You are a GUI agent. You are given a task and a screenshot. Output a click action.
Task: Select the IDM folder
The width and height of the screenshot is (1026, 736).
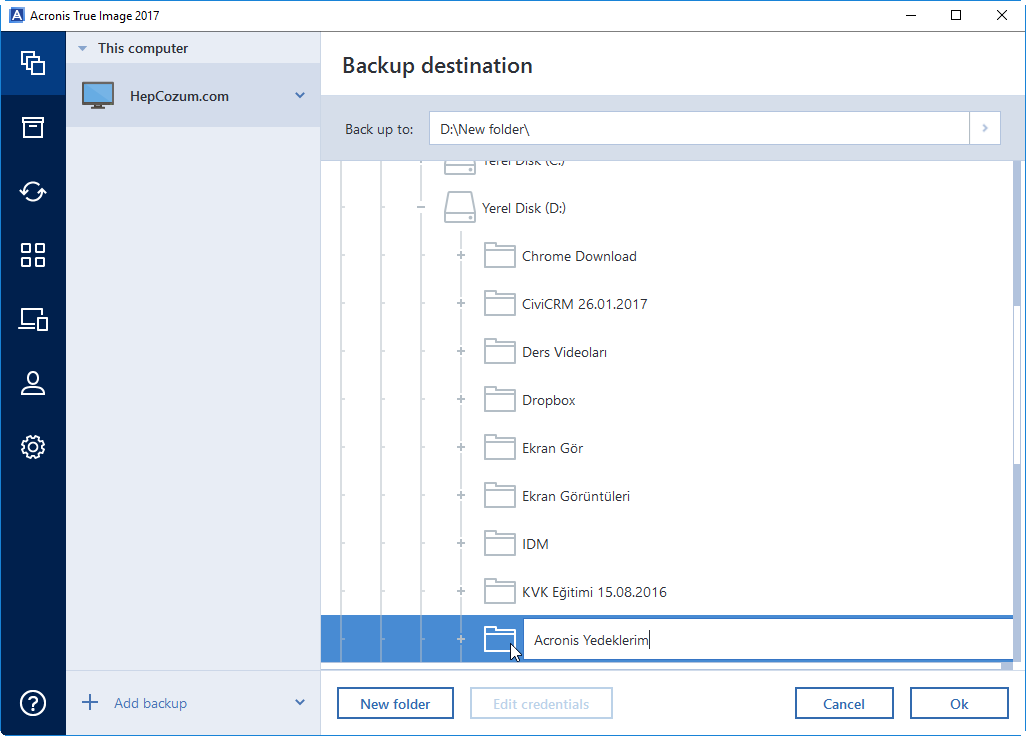pos(535,544)
